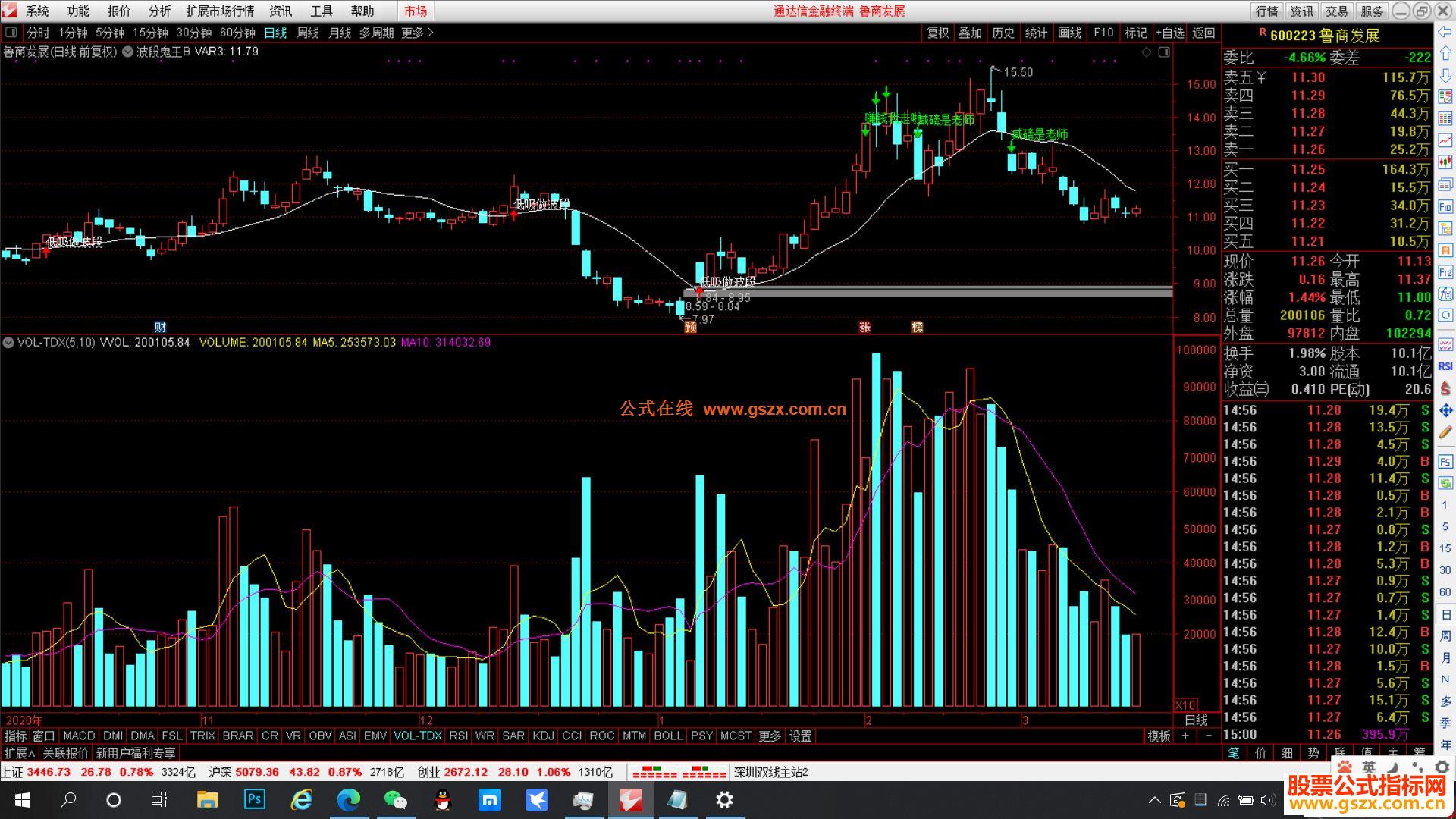The image size is (1456, 819).
Task: Click the 预 marker icon under chart
Action: (690, 327)
